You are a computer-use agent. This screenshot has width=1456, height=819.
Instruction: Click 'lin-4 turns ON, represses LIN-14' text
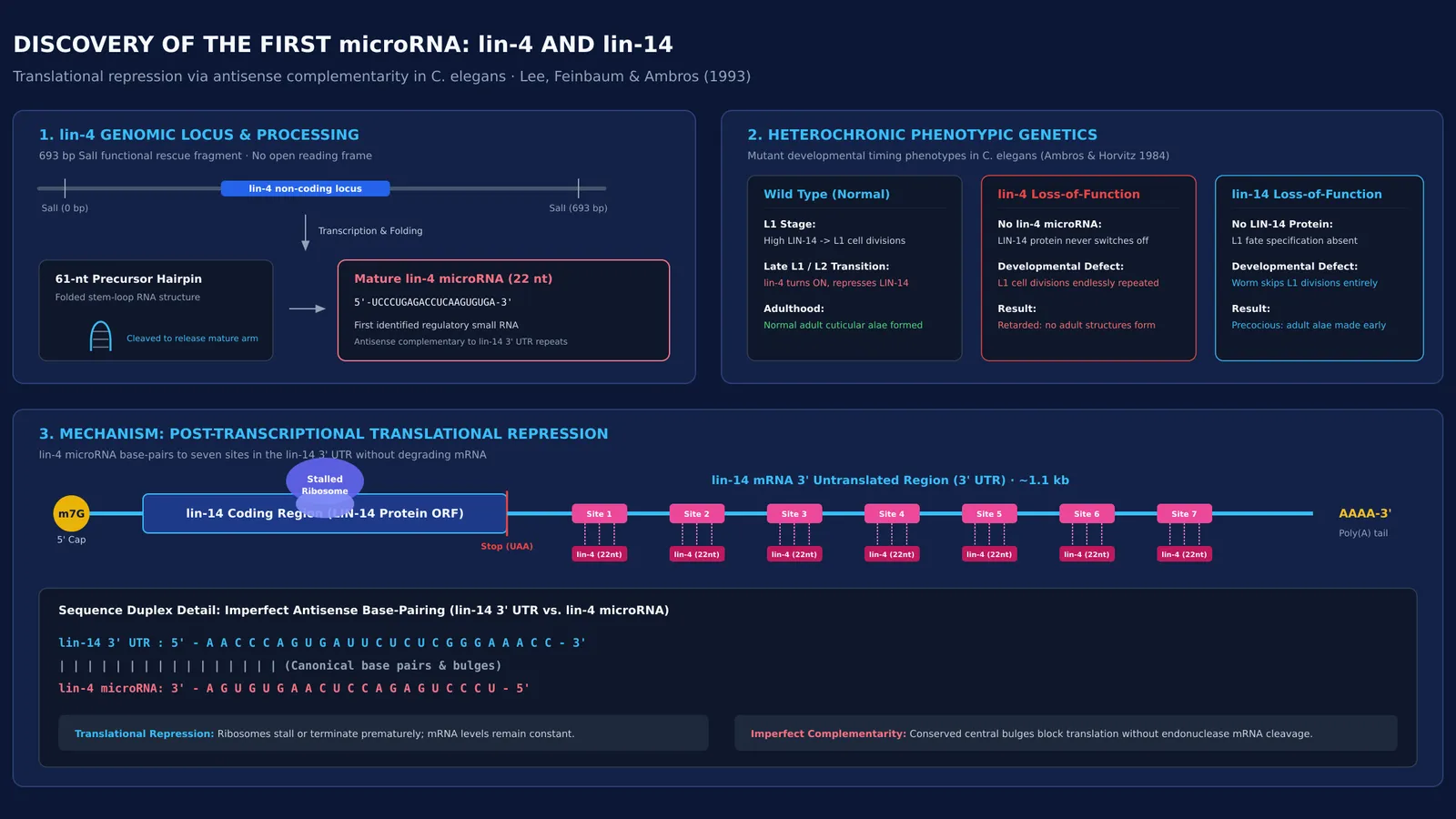[835, 283]
